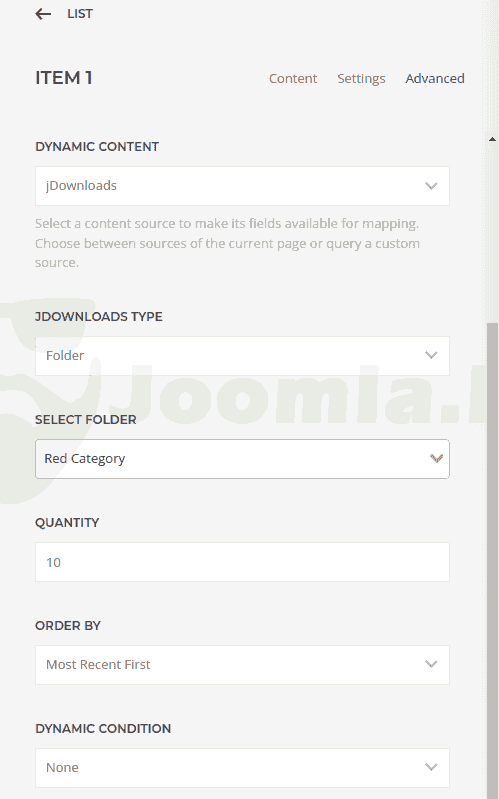
Task: Open the Dynamic Content jDownloads dropdown
Action: [x=242, y=186]
